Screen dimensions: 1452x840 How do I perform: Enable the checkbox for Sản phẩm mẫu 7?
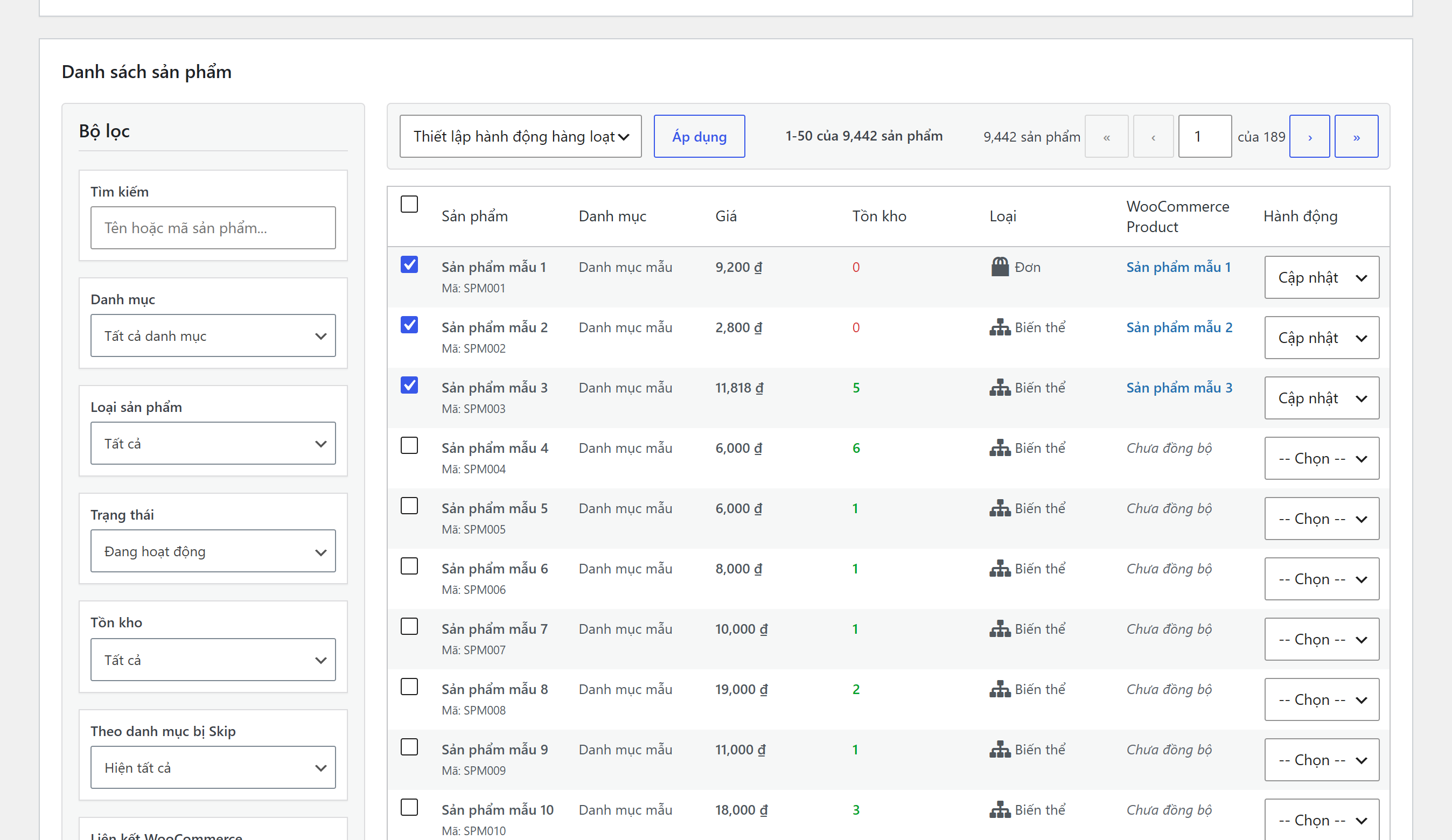pos(409,626)
